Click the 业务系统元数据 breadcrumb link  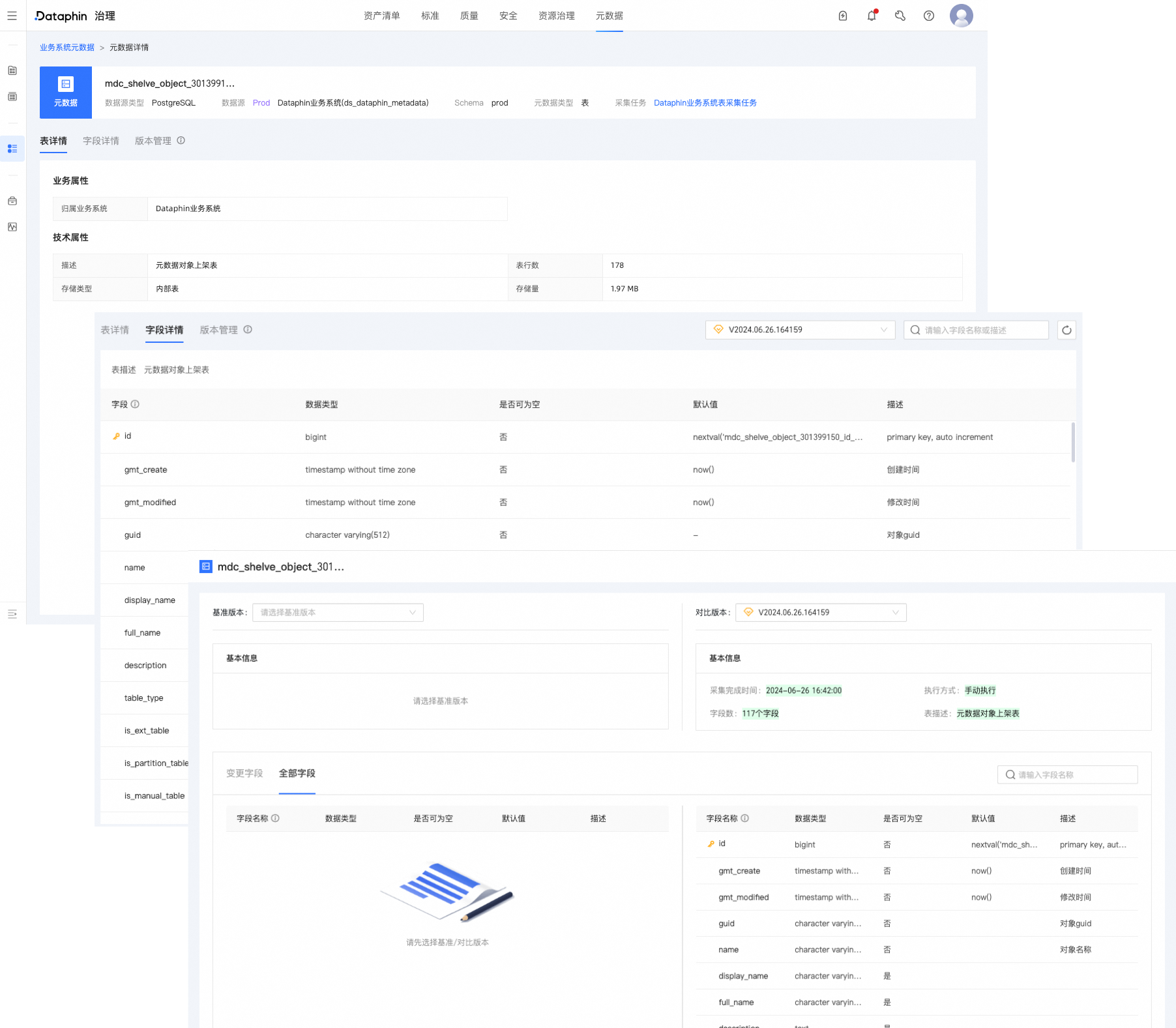pyautogui.click(x=66, y=47)
